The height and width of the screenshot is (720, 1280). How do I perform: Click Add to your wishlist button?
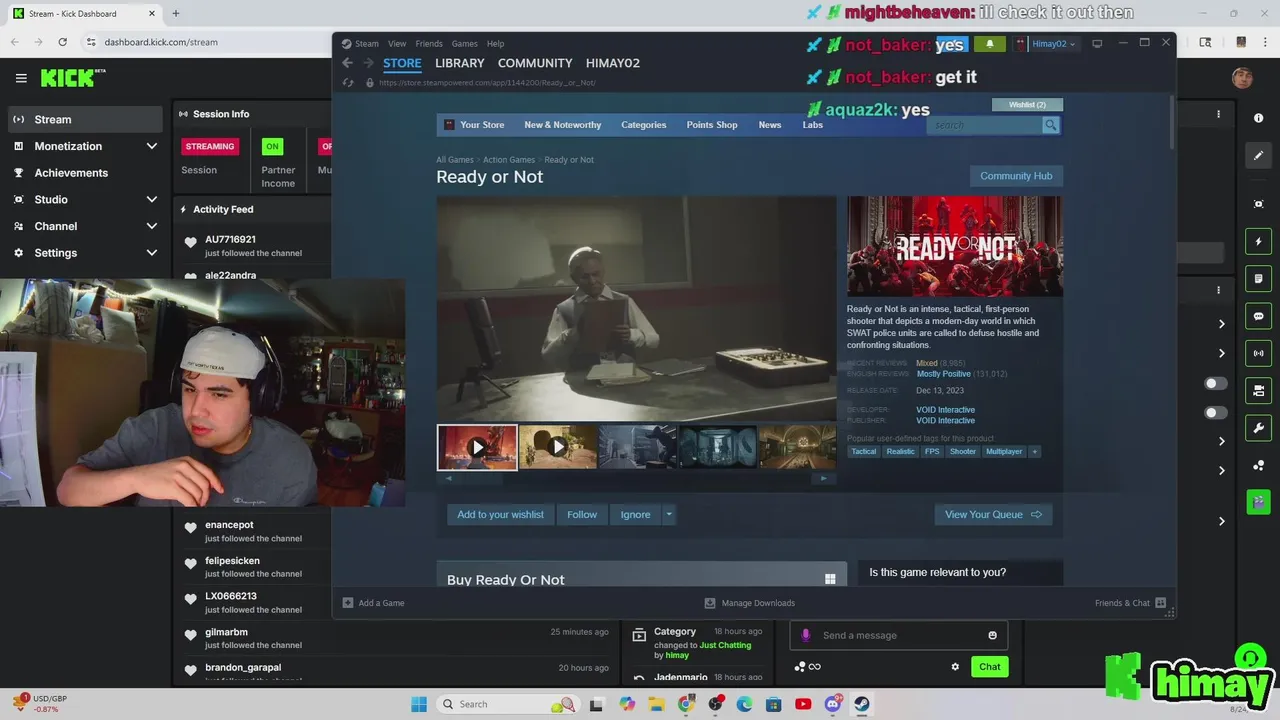click(x=500, y=515)
